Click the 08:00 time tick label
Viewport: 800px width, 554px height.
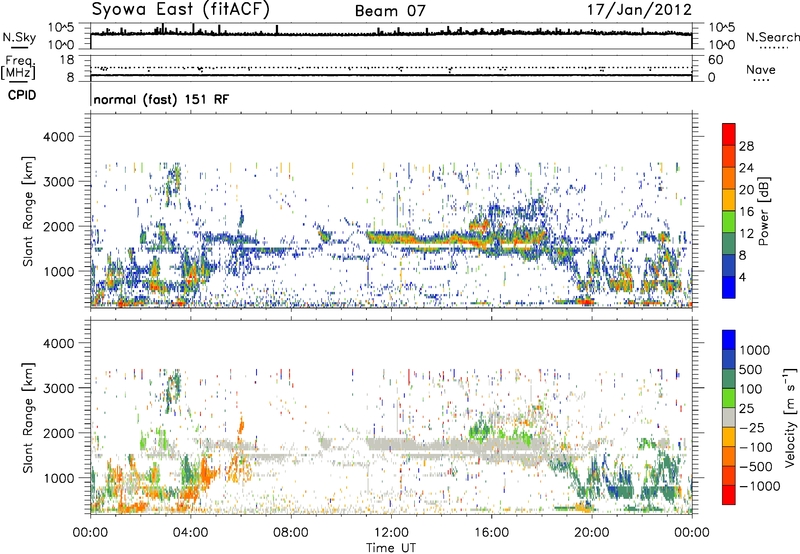click(x=291, y=533)
